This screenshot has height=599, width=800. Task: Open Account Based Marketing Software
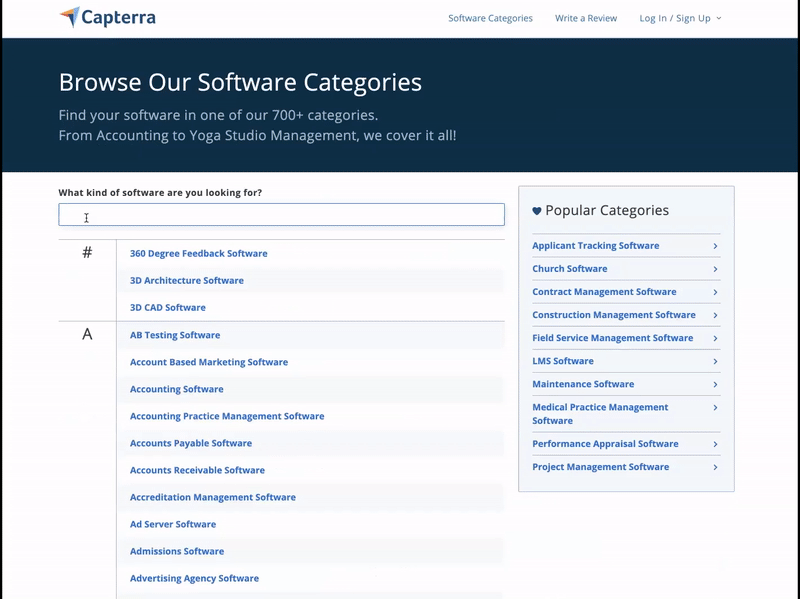[209, 362]
